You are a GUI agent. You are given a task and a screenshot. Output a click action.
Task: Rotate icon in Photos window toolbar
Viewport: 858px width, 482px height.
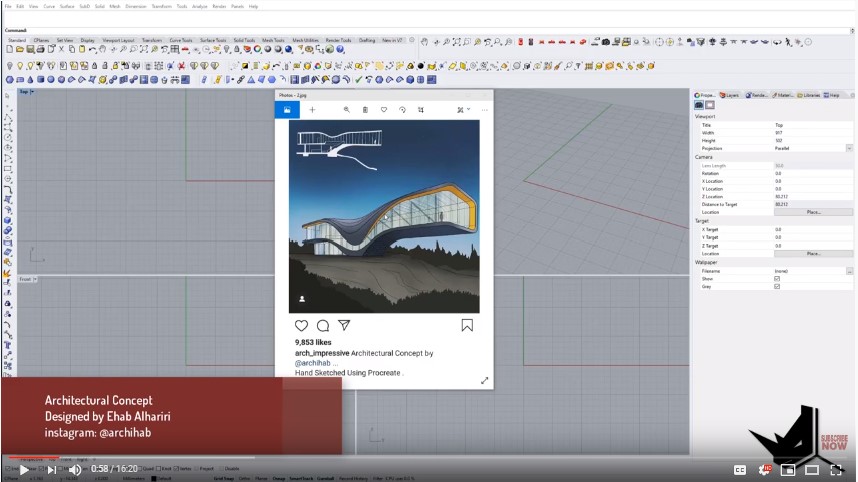pos(402,109)
